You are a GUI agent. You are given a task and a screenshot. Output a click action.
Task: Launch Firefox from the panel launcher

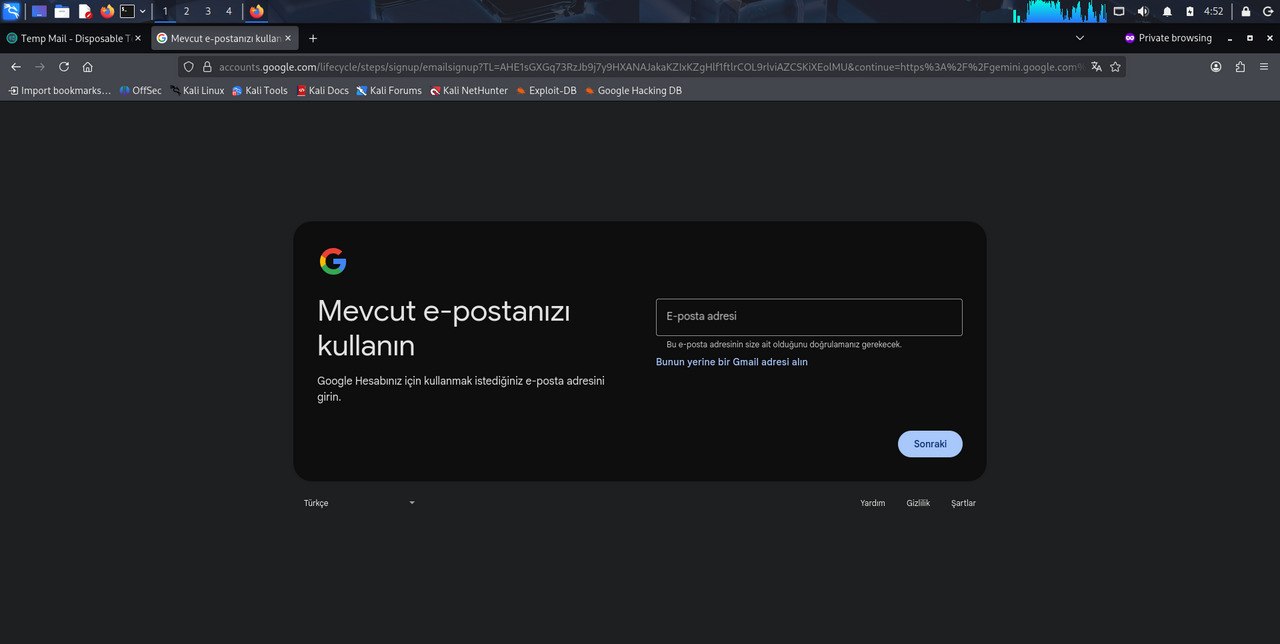(x=108, y=11)
